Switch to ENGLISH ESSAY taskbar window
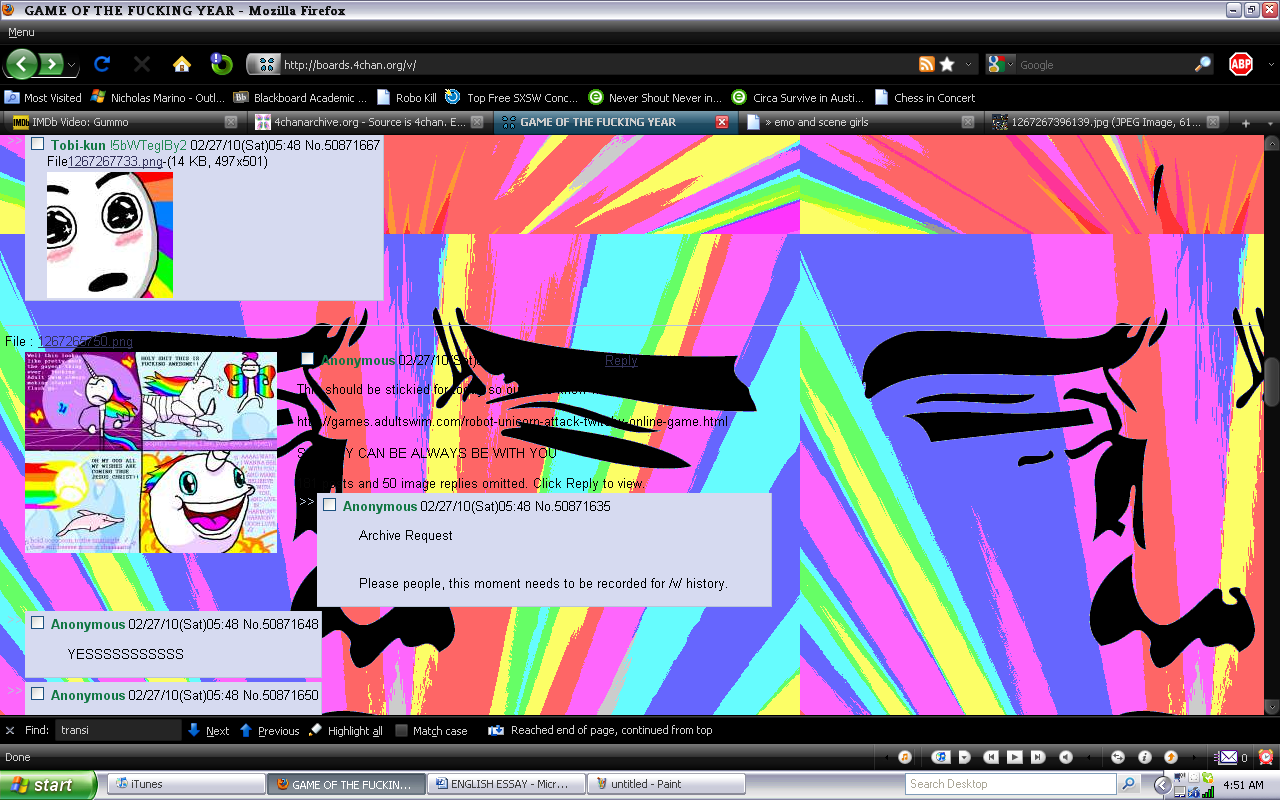This screenshot has width=1280, height=800. 506,784
